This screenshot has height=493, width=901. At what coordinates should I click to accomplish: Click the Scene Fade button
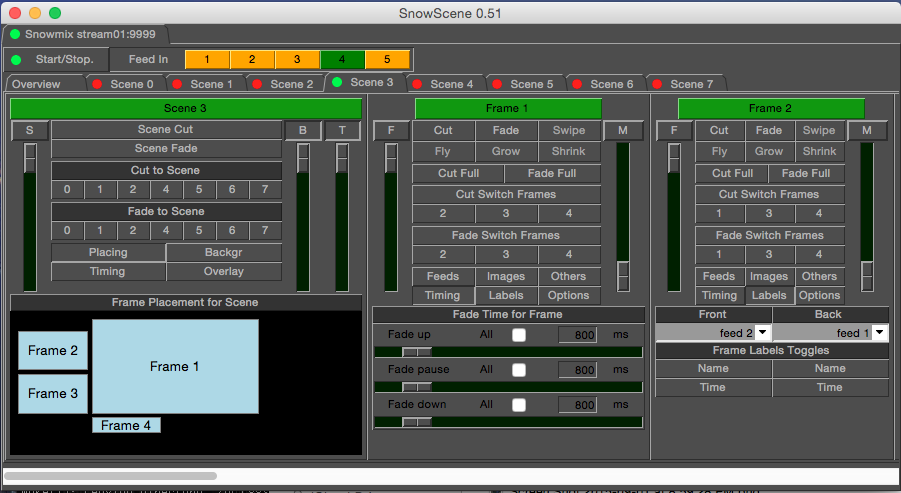click(166, 148)
